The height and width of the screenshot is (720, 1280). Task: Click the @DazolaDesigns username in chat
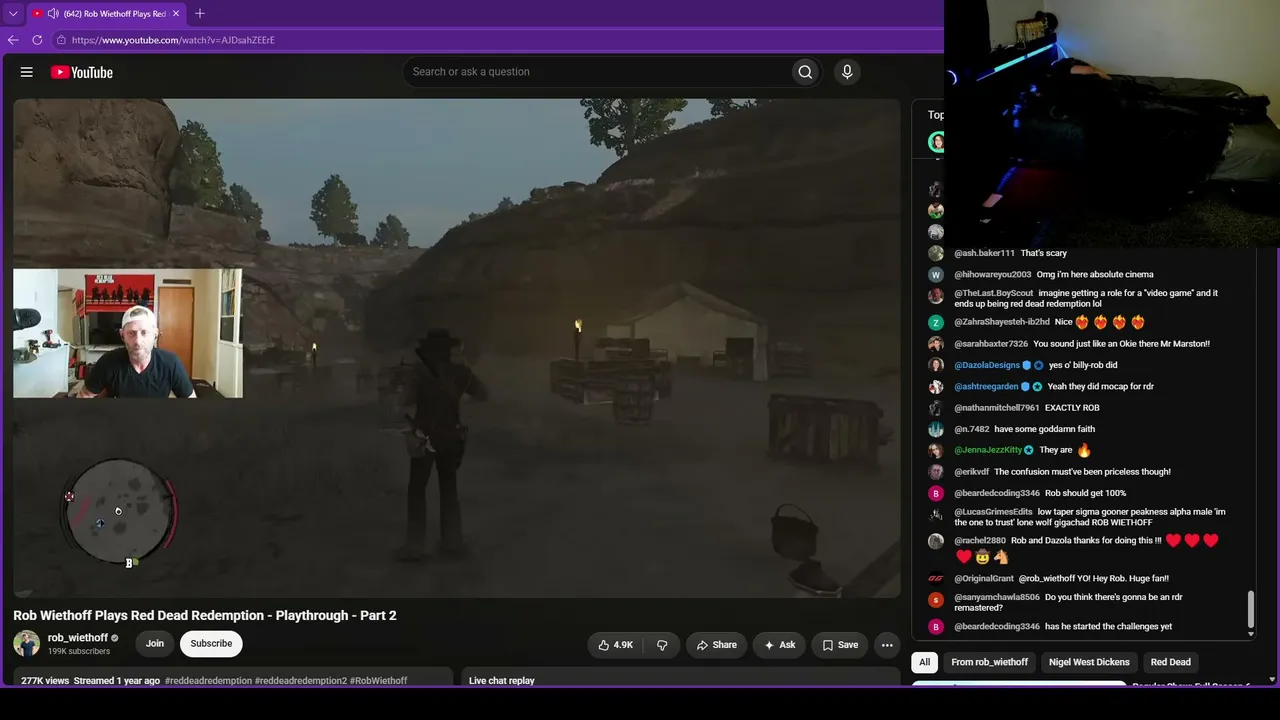[x=987, y=365]
